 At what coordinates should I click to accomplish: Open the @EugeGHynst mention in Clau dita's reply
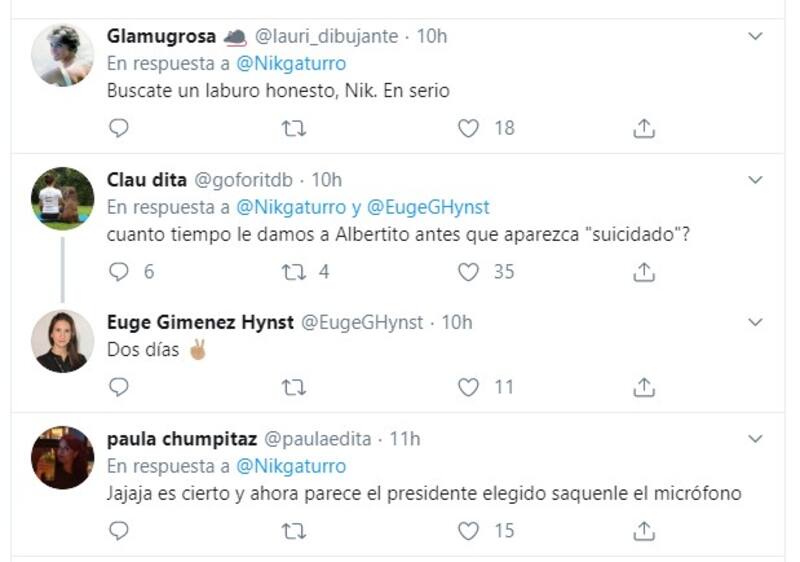tap(429, 208)
